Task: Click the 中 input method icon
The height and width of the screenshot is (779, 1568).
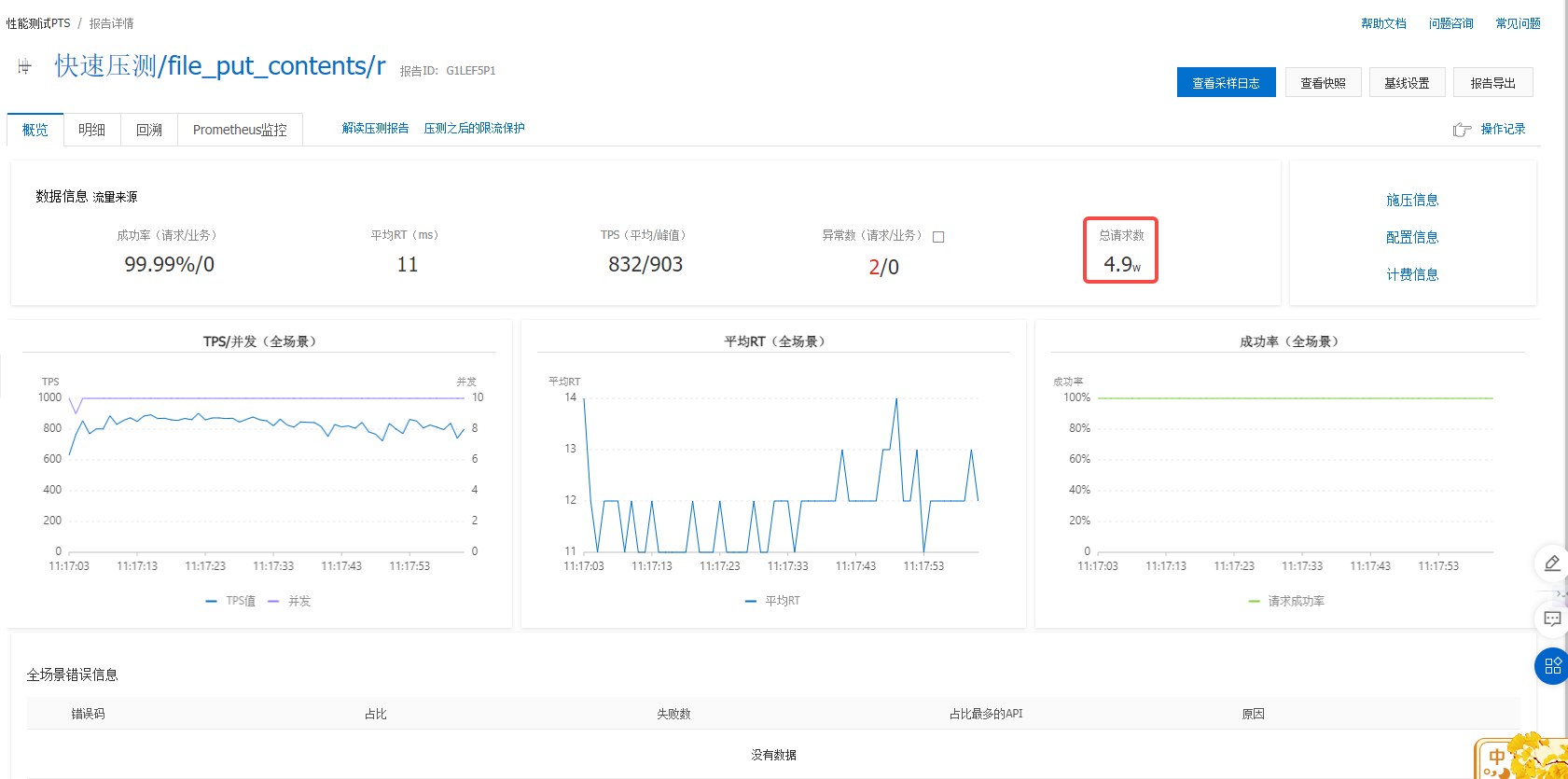Action: pyautogui.click(x=1496, y=758)
